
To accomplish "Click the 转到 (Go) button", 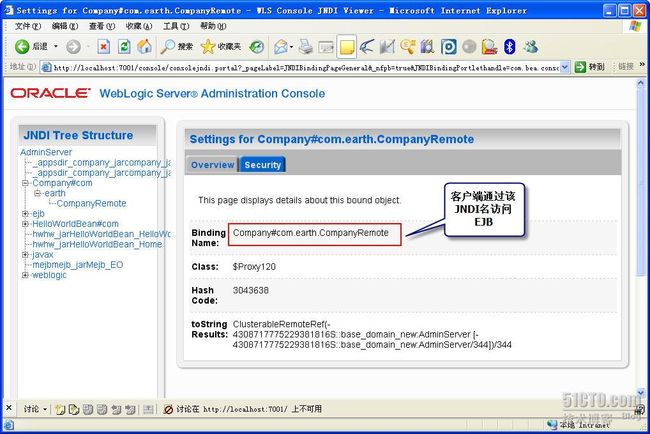I will pos(589,67).
